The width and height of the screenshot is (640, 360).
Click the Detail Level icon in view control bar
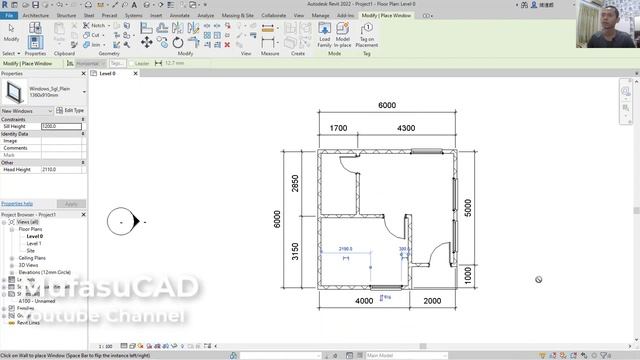click(x=124, y=346)
